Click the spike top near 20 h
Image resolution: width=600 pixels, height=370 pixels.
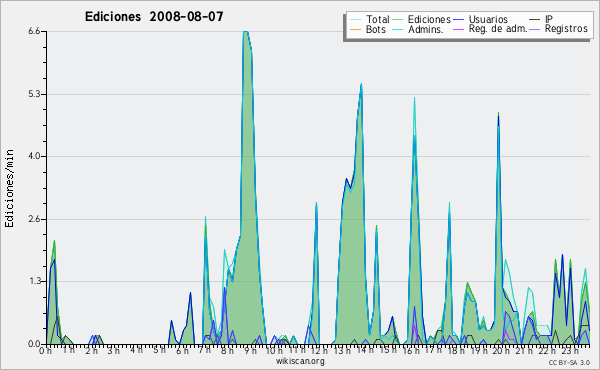[498, 114]
